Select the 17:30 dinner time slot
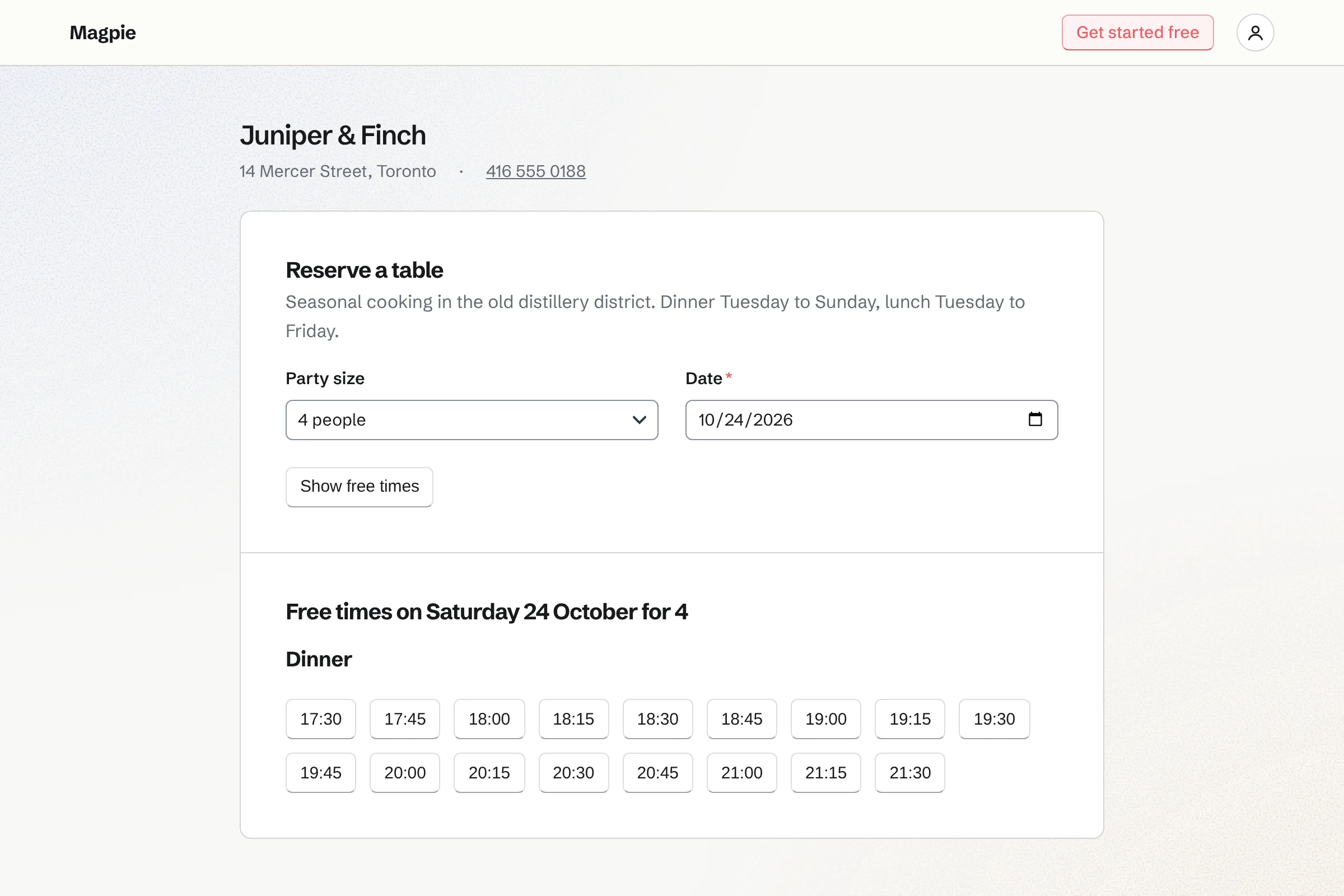The width and height of the screenshot is (1344, 896). pos(320,719)
